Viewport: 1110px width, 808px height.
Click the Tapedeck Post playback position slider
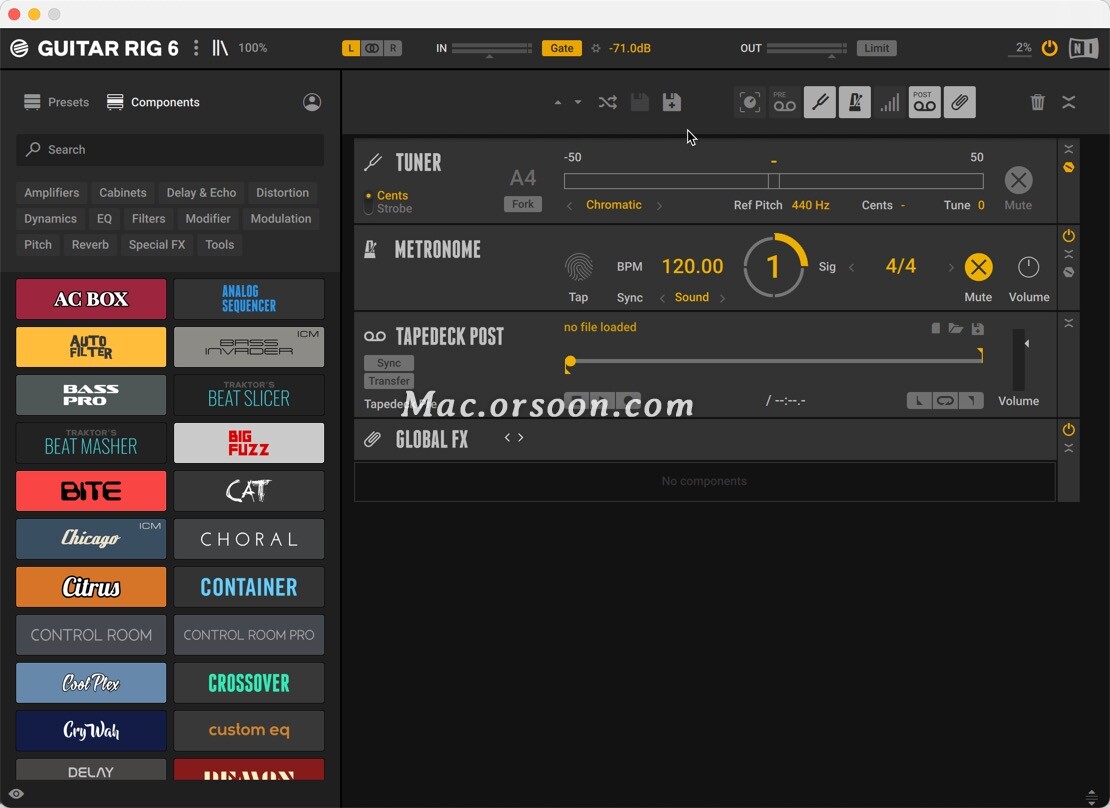774,360
